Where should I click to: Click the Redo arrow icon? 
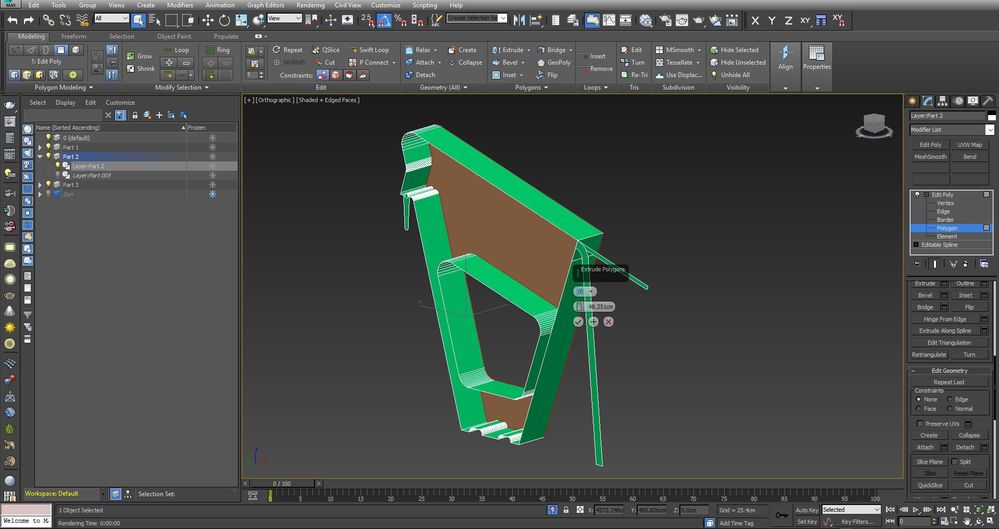tap(30, 20)
